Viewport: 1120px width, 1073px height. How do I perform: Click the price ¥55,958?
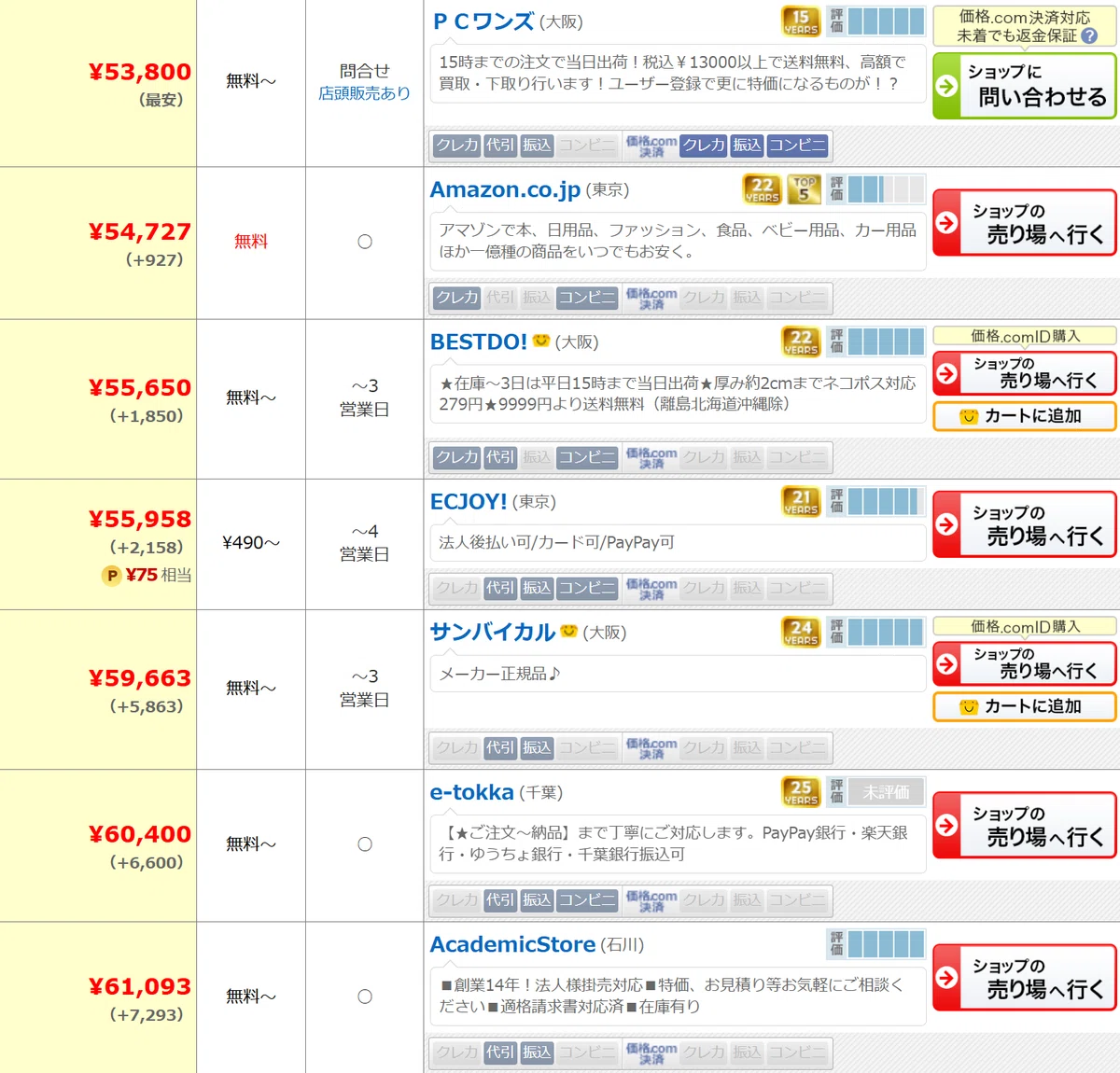point(140,519)
